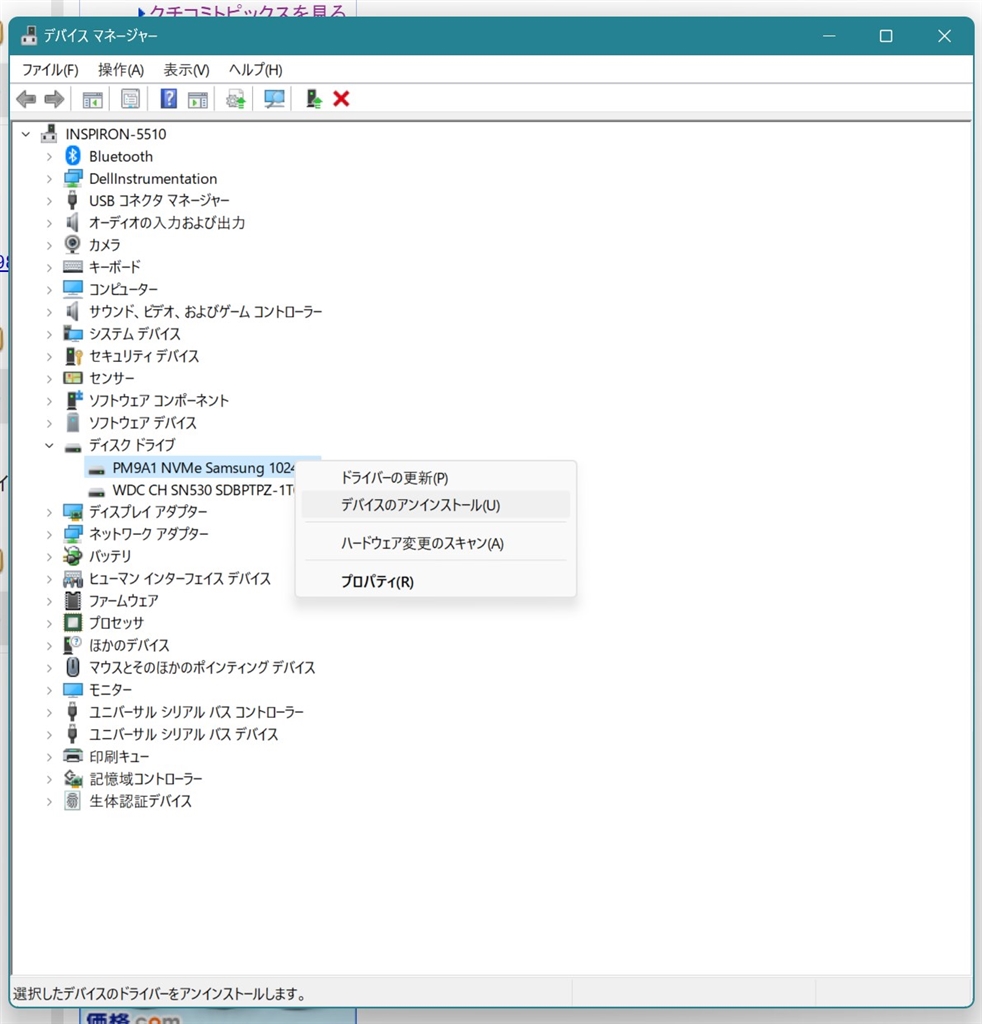Click the Bluetooth category icon
Image resolution: width=982 pixels, height=1024 pixels.
72,155
